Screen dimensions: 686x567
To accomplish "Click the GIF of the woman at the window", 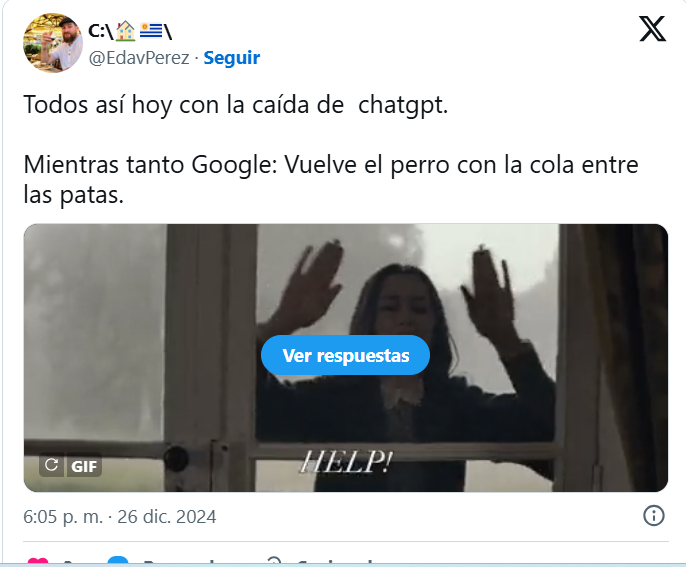I will coord(346,358).
